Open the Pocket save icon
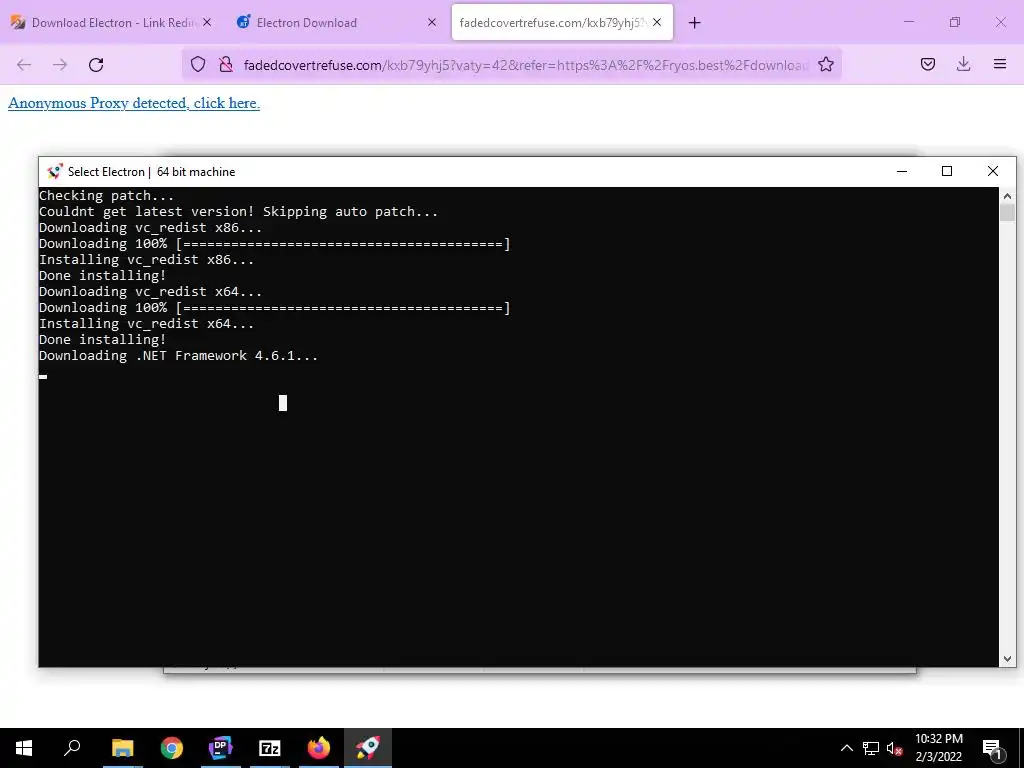 pyautogui.click(x=927, y=64)
